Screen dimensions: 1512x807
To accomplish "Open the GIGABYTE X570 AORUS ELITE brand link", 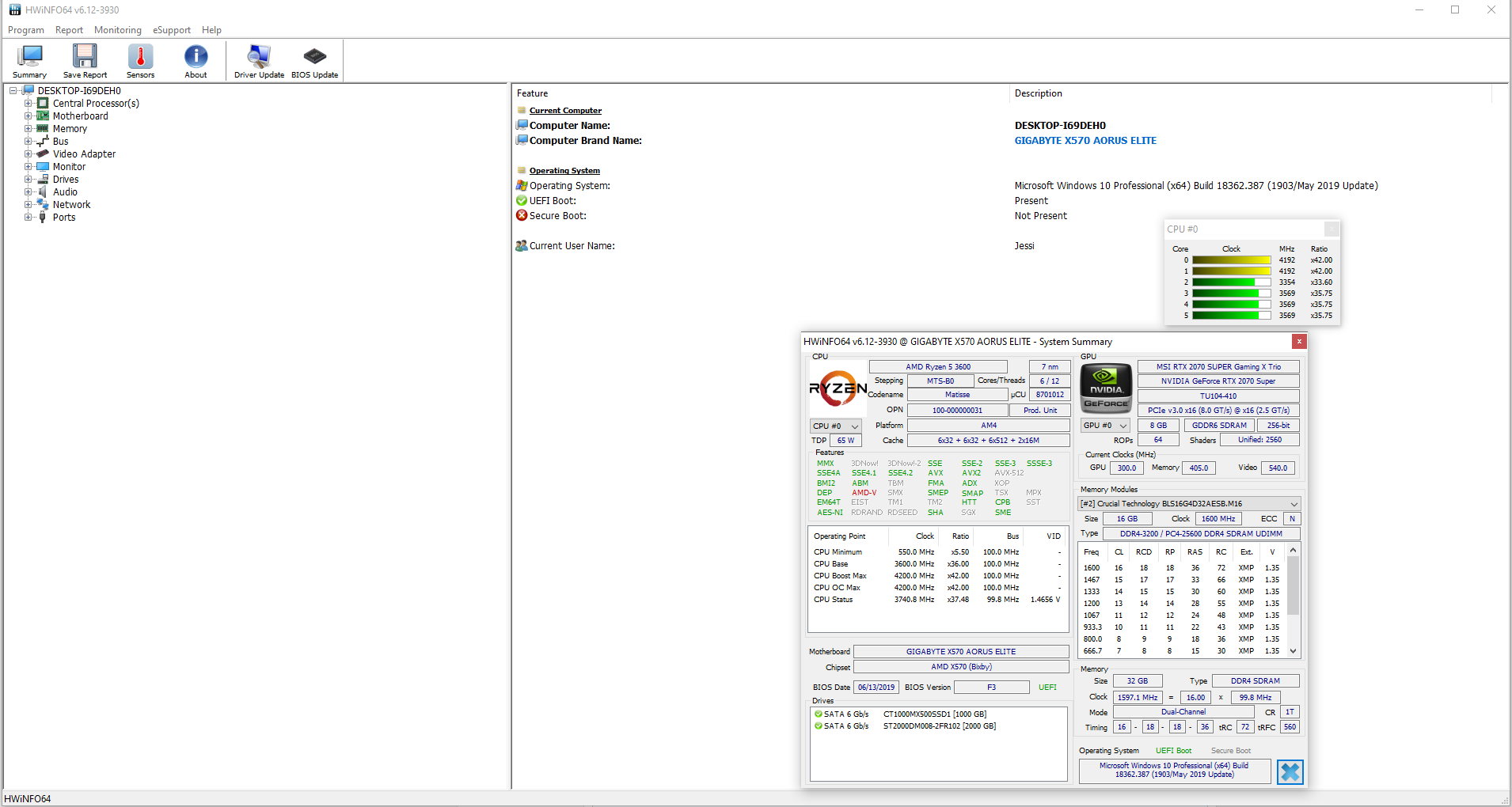I will (x=1085, y=141).
